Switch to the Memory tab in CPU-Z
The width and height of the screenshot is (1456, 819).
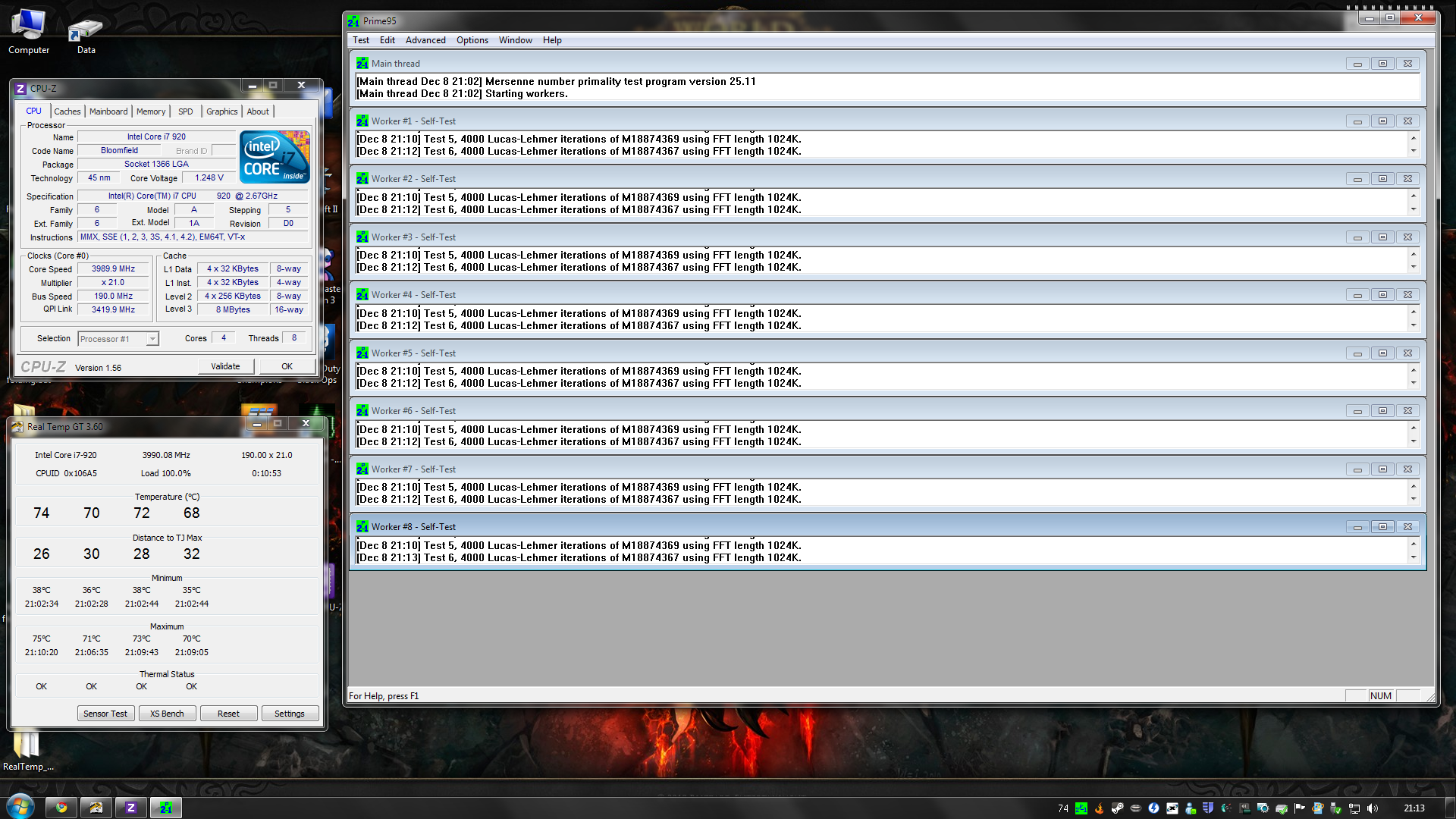151,111
